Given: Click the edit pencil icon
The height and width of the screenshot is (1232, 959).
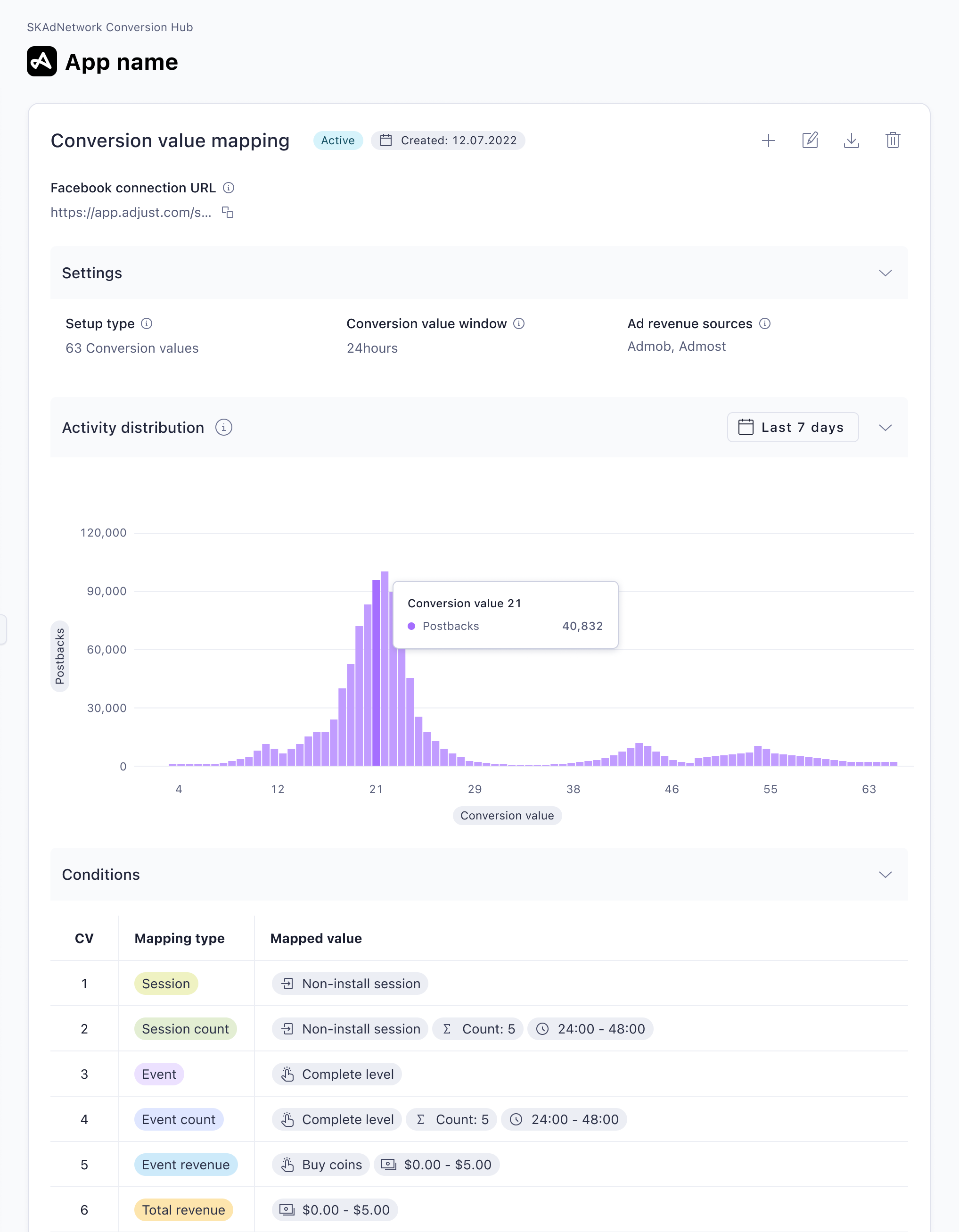Looking at the screenshot, I should coord(810,141).
